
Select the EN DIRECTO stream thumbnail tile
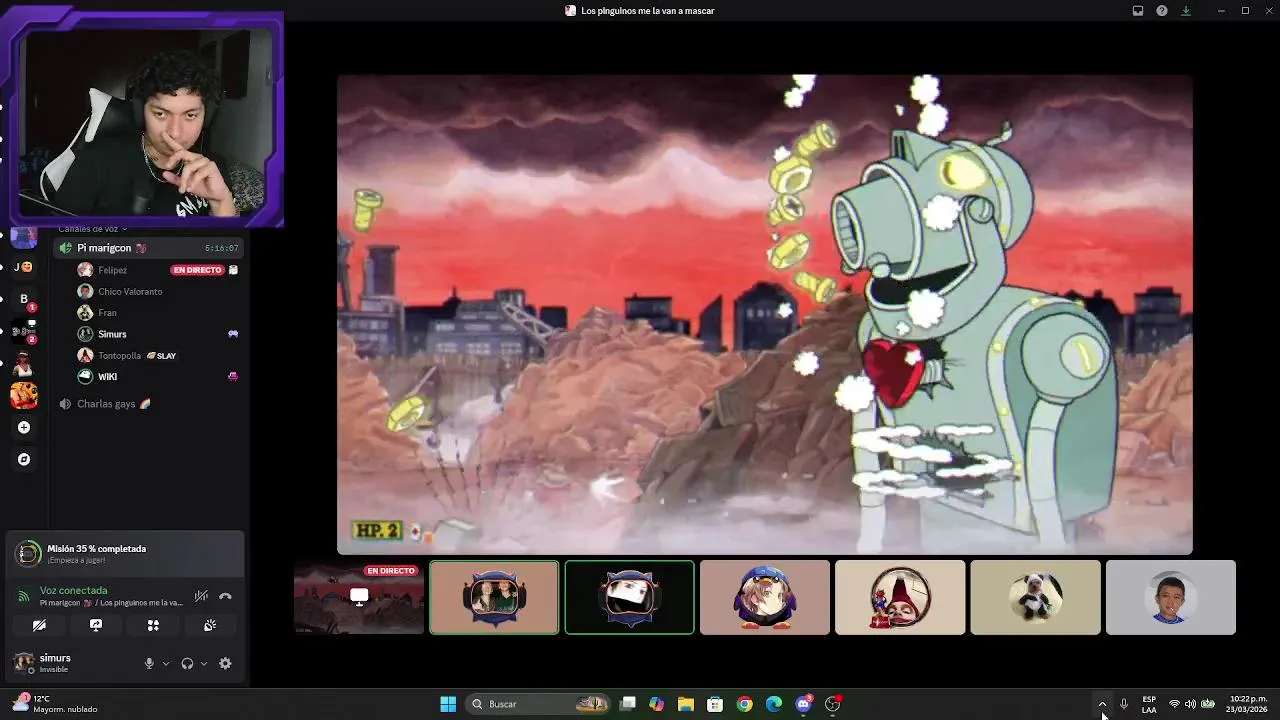pos(359,597)
